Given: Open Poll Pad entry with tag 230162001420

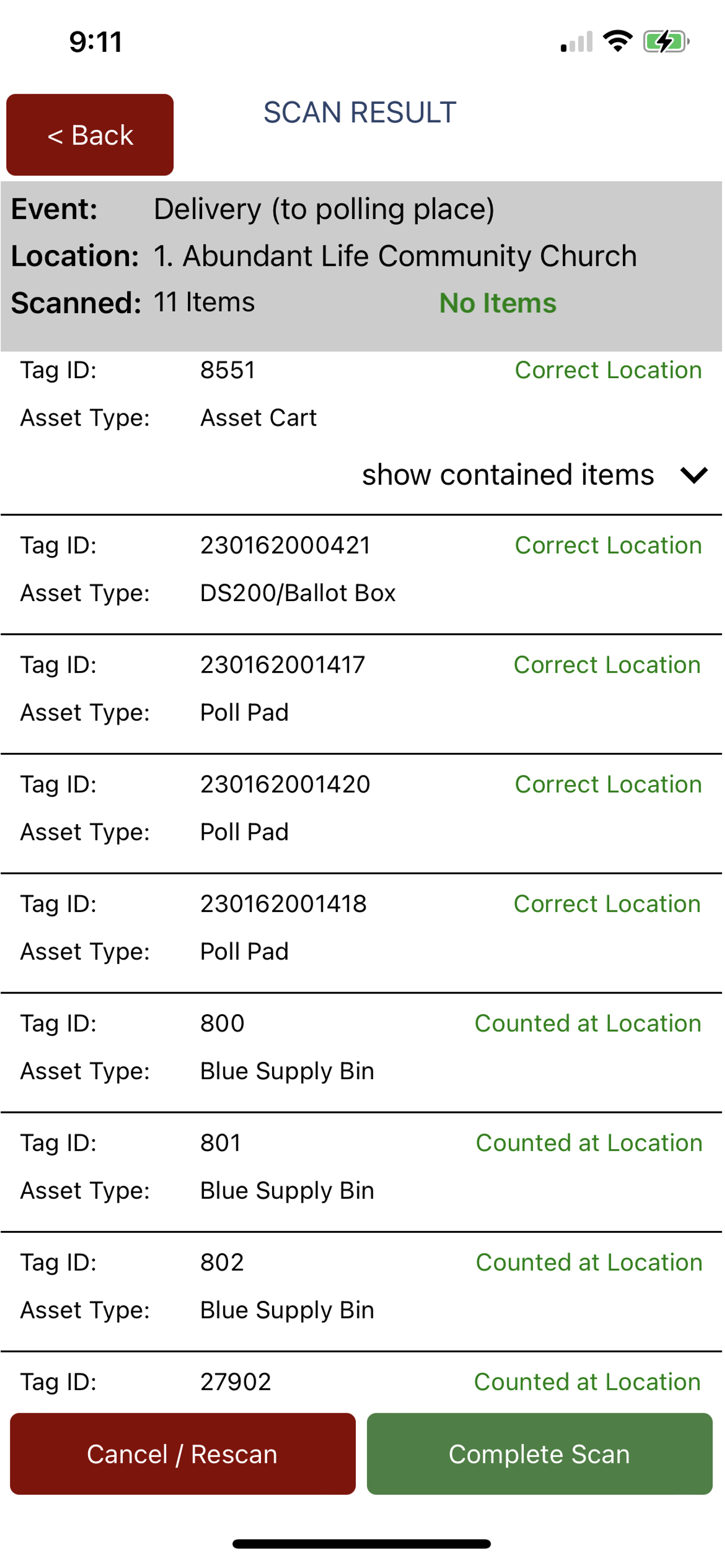Looking at the screenshot, I should pos(361,814).
